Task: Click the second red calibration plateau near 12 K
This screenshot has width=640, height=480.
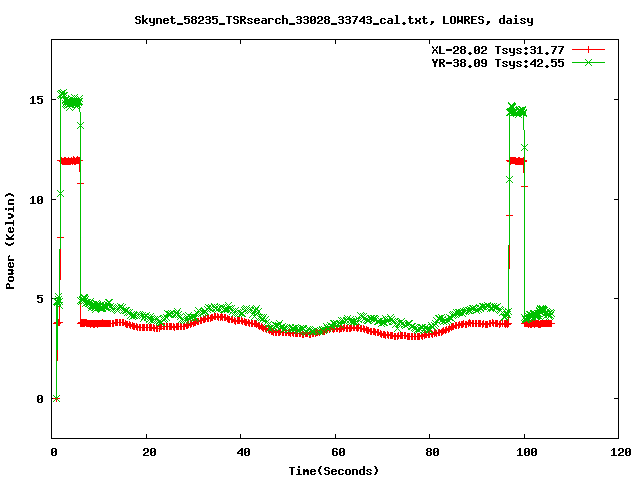Action: pos(516,161)
